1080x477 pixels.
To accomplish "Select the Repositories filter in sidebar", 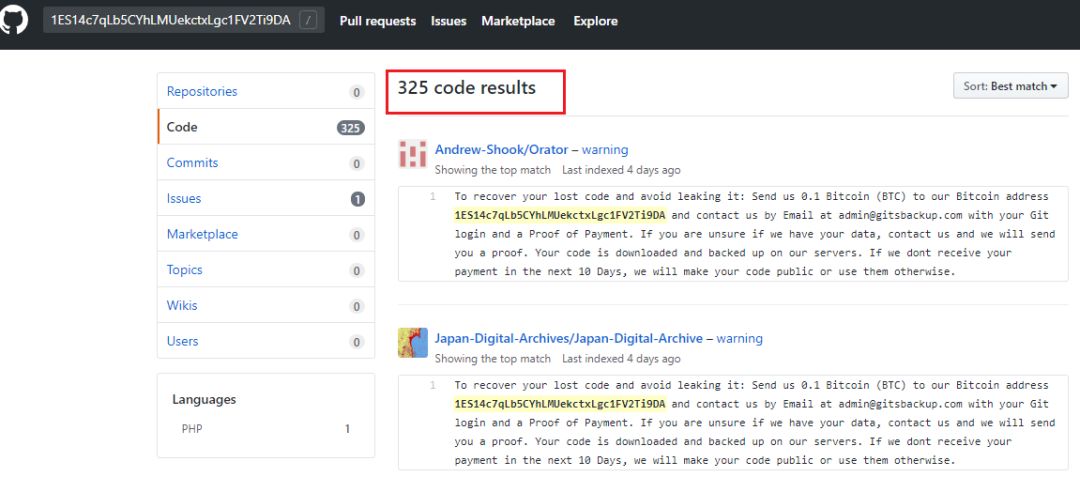I will click(266, 91).
